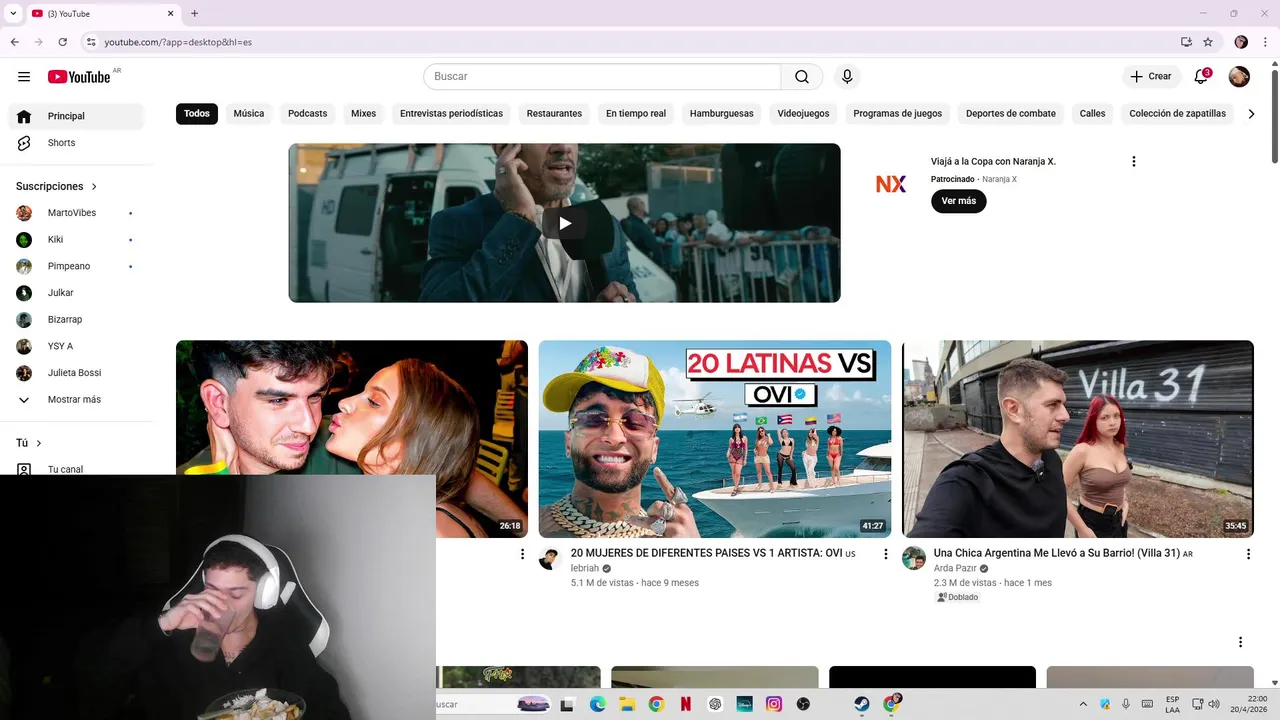
Task: Select the Podcasts filter chip
Action: coord(307,113)
